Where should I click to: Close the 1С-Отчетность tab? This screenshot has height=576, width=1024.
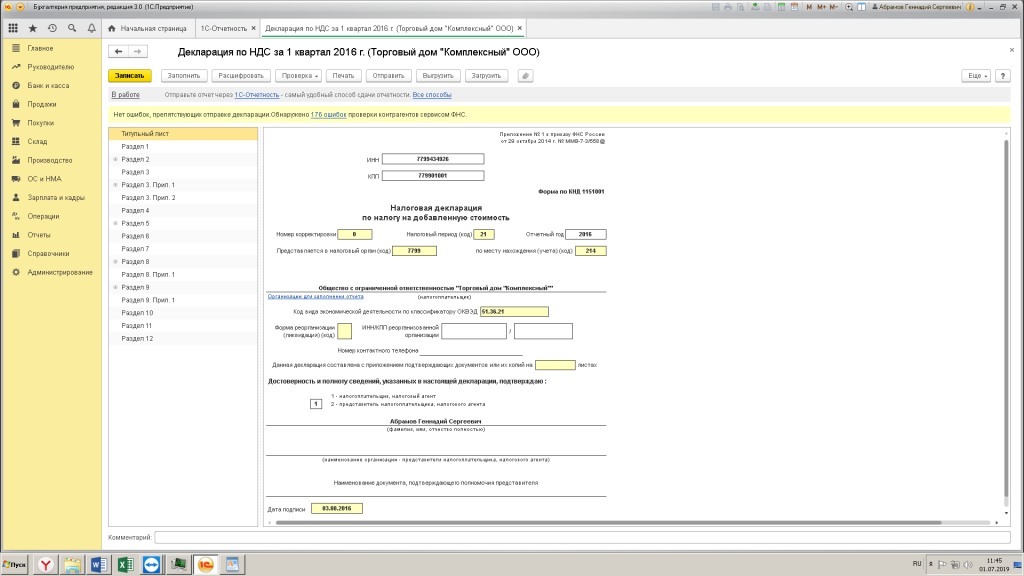[253, 28]
